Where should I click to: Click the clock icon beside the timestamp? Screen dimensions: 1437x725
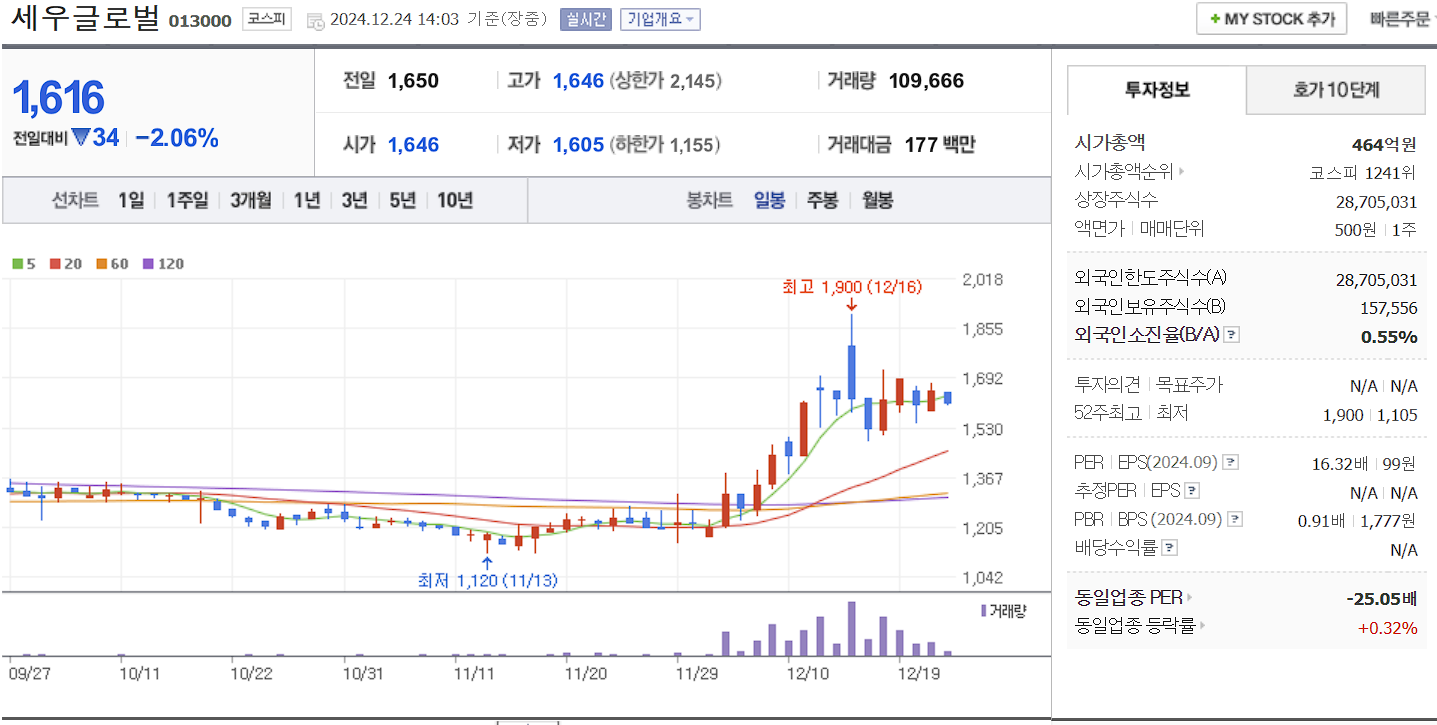(314, 19)
